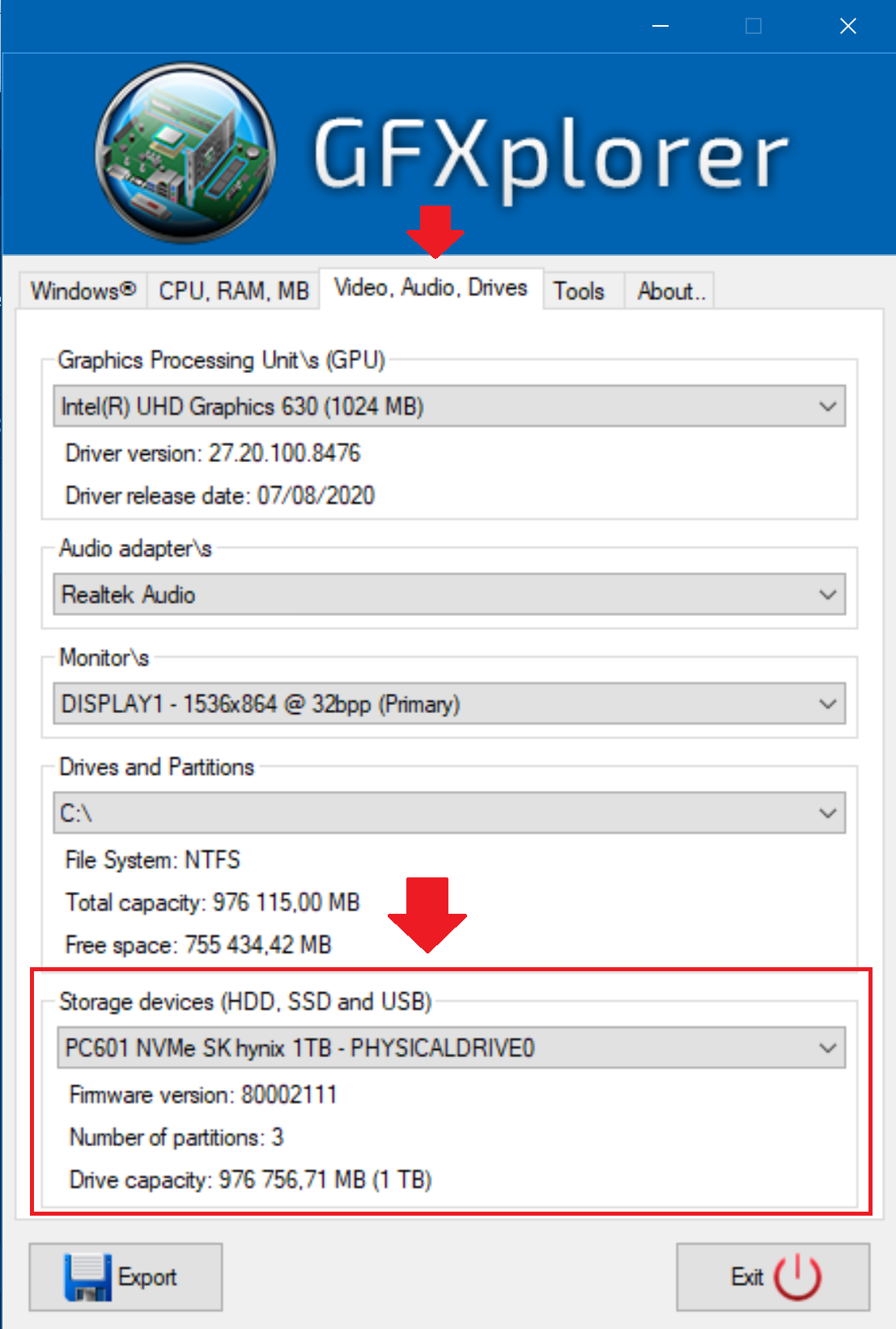Click the Monitor\s group label
The width and height of the screenshot is (896, 1329).
(104, 658)
